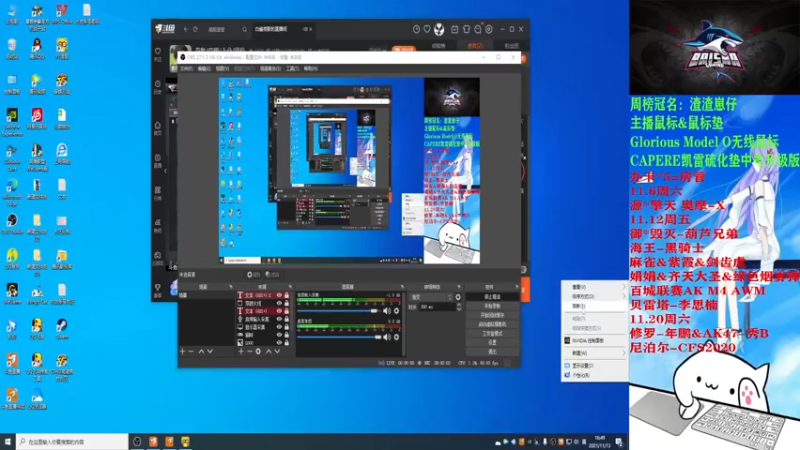
Task: Toggle lock on LOGO source
Action: (x=287, y=343)
